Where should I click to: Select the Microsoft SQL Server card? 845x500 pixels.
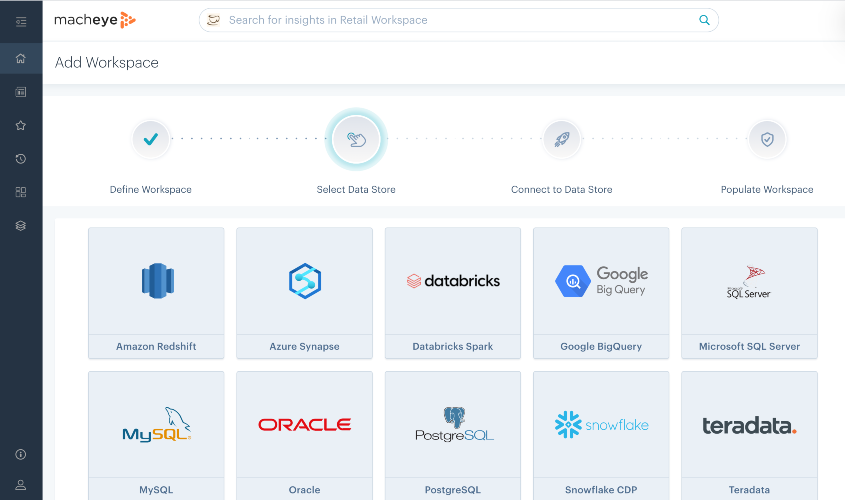(749, 293)
